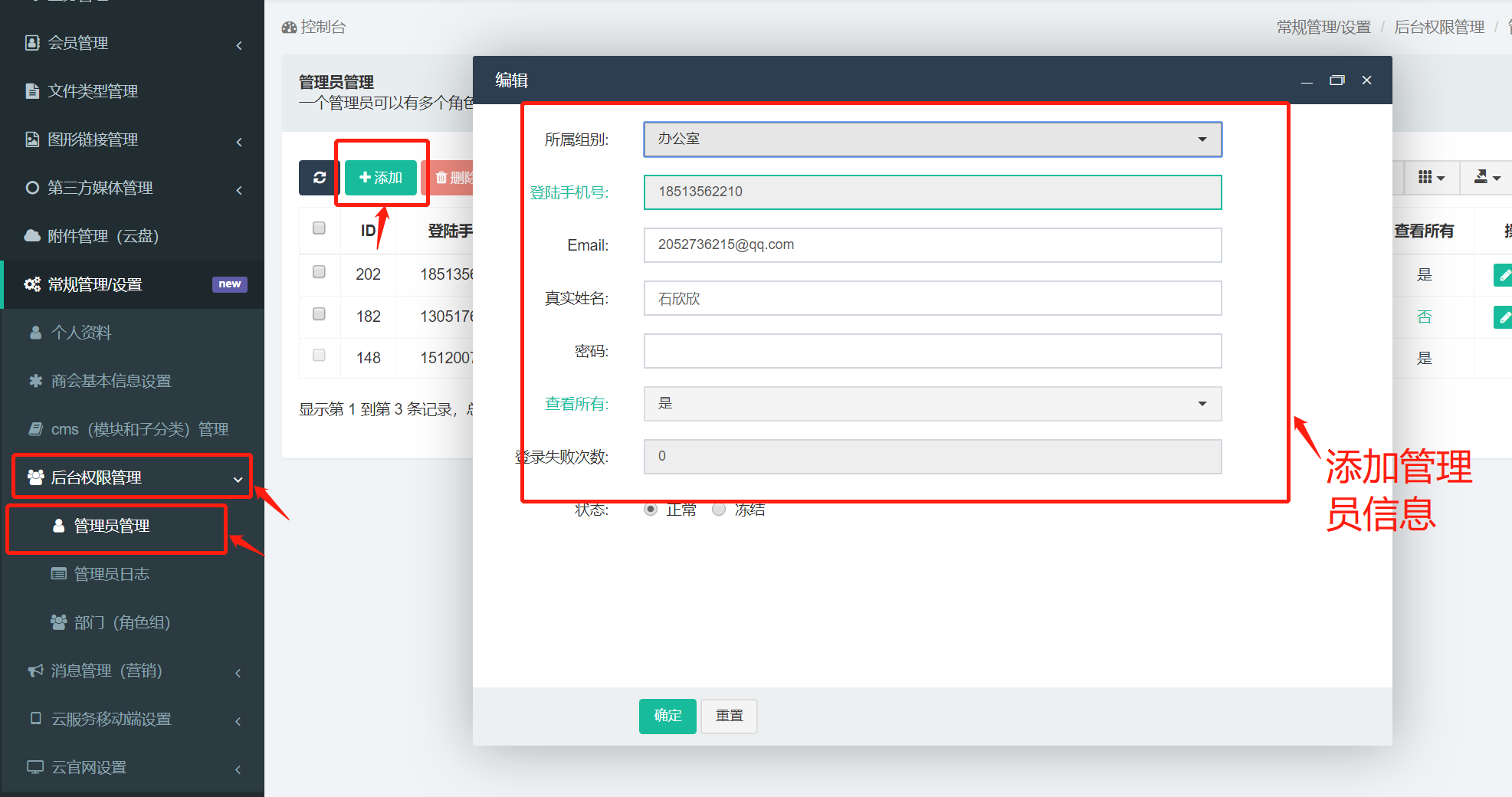Check the checkbox for row ID 202

[x=320, y=272]
